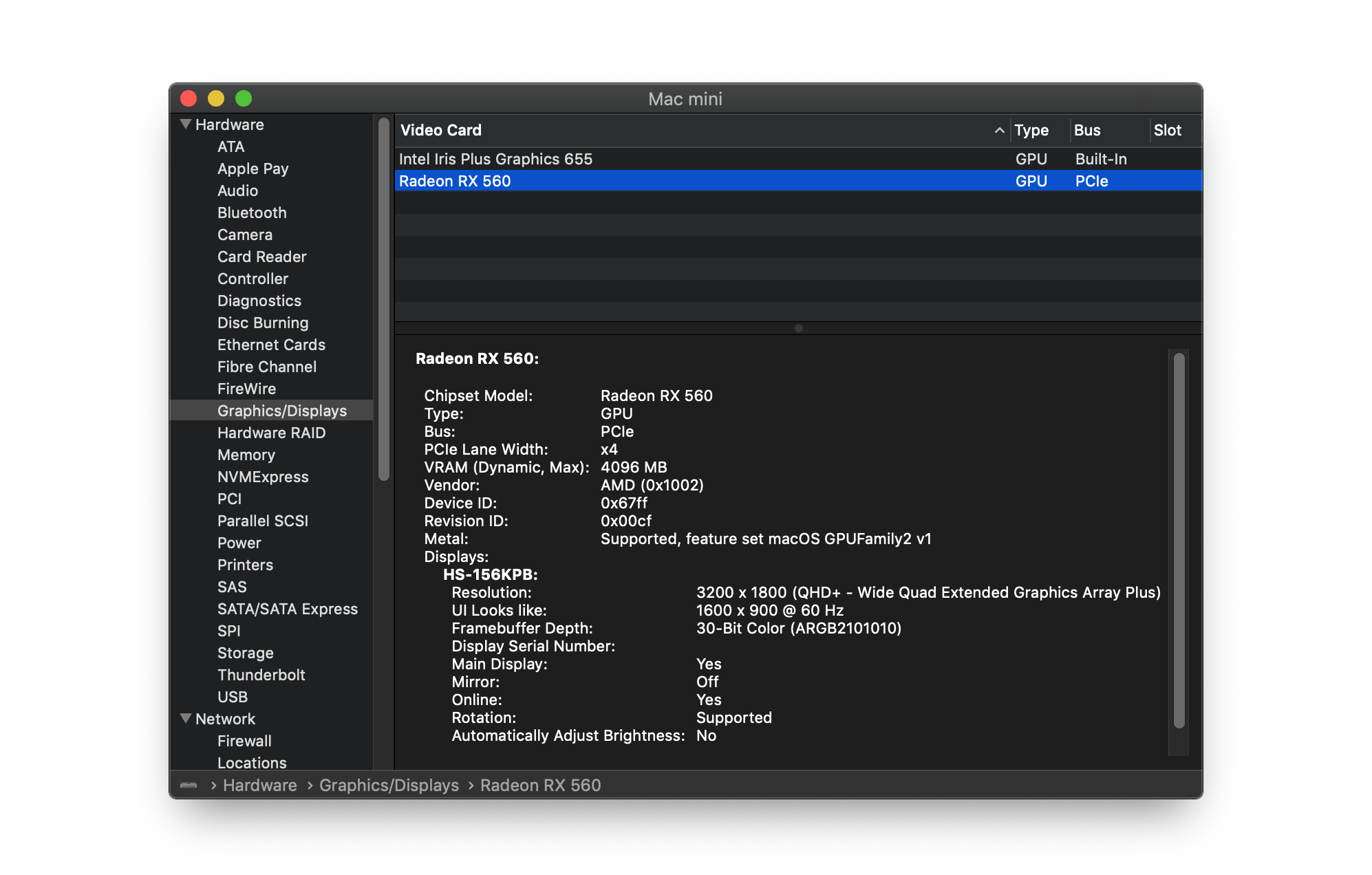The image size is (1372, 875).
Task: Click the green zoom window button
Action: click(244, 98)
